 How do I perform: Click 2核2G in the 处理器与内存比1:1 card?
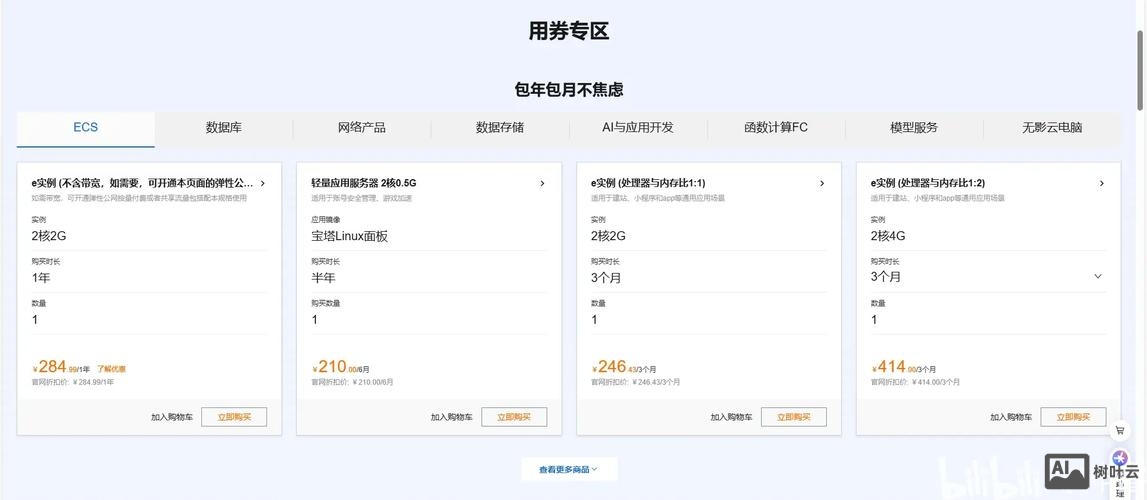[x=608, y=236]
